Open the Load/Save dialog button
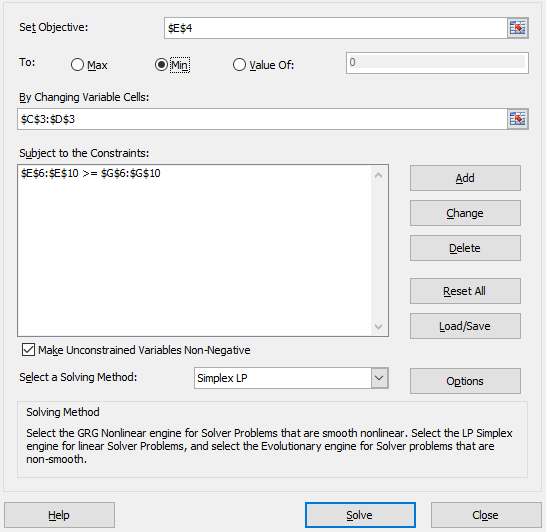 click(465, 326)
